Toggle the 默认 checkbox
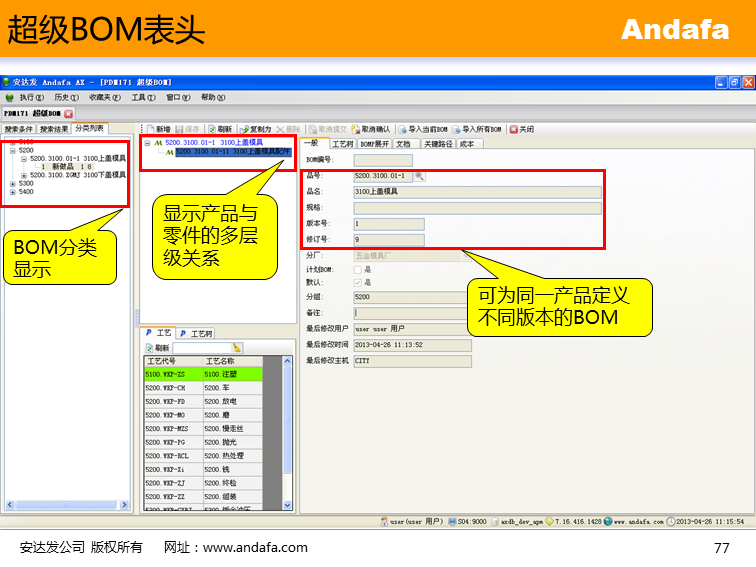The width and height of the screenshot is (756, 567). [358, 283]
